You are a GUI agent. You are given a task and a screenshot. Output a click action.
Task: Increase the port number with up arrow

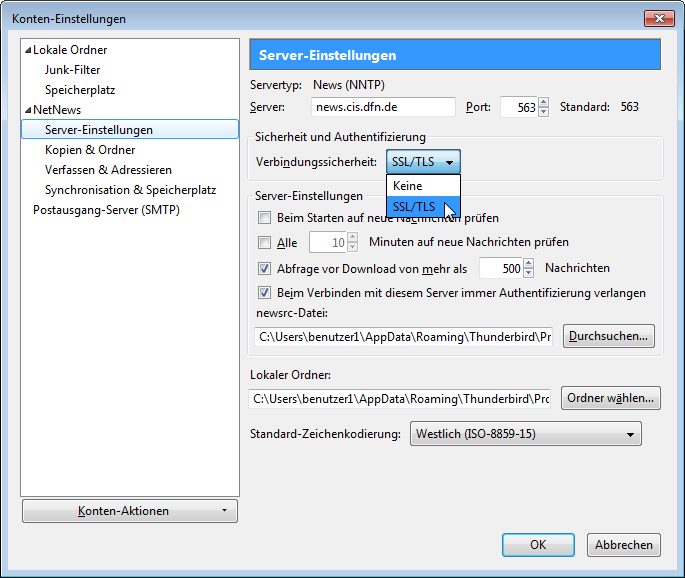(544, 102)
